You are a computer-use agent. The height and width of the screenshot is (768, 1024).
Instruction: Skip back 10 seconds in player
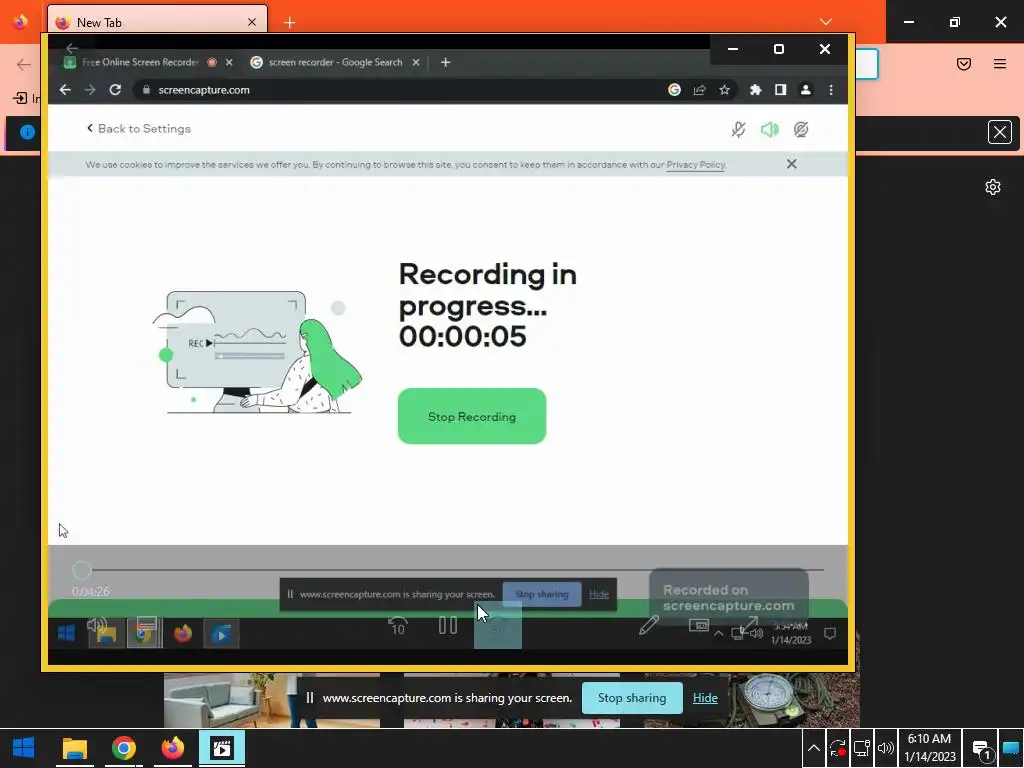click(398, 626)
